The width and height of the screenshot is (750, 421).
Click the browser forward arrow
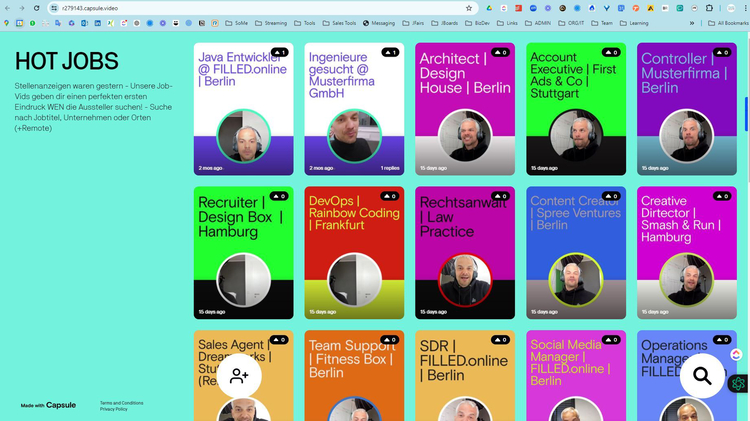(x=22, y=8)
